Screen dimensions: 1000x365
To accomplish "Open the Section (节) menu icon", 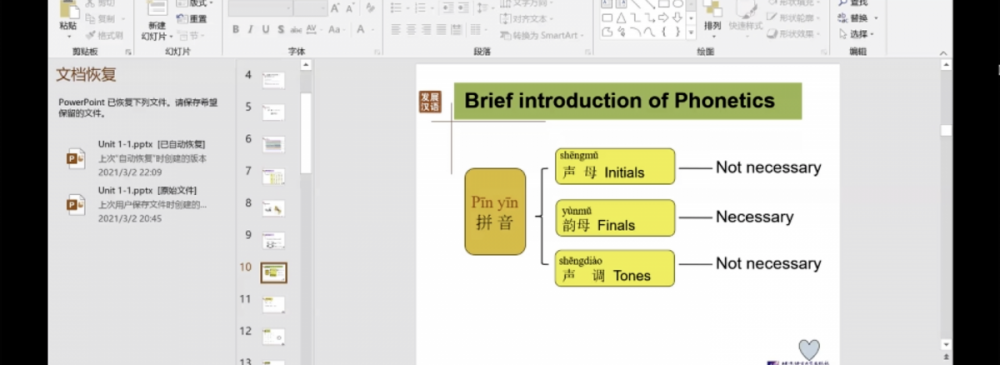I will (x=182, y=34).
